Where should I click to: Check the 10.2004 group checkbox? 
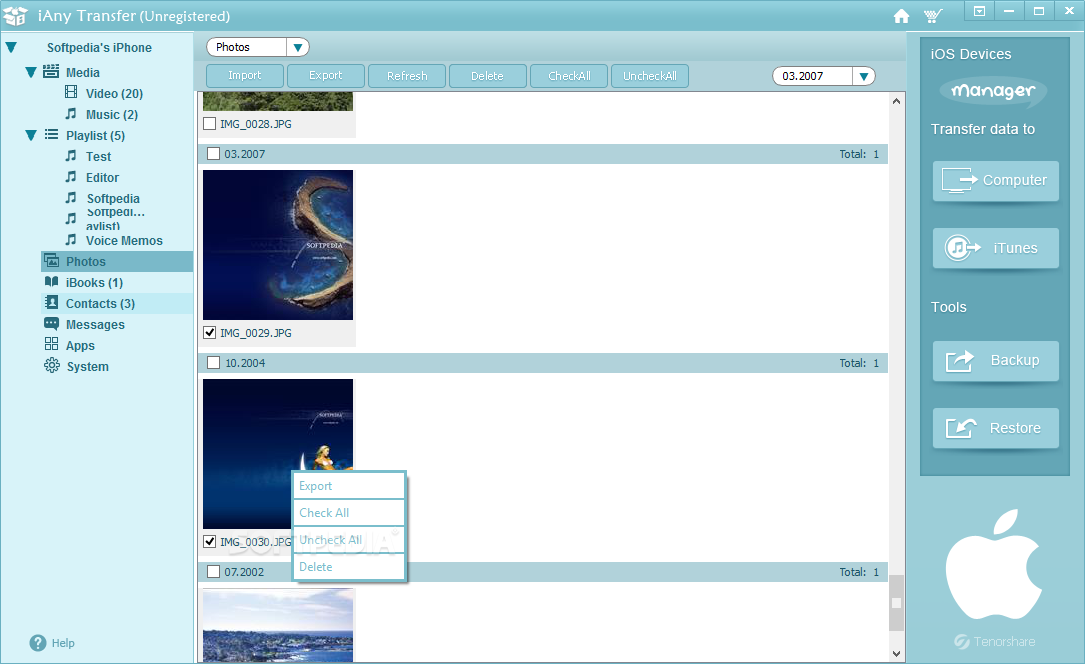213,362
